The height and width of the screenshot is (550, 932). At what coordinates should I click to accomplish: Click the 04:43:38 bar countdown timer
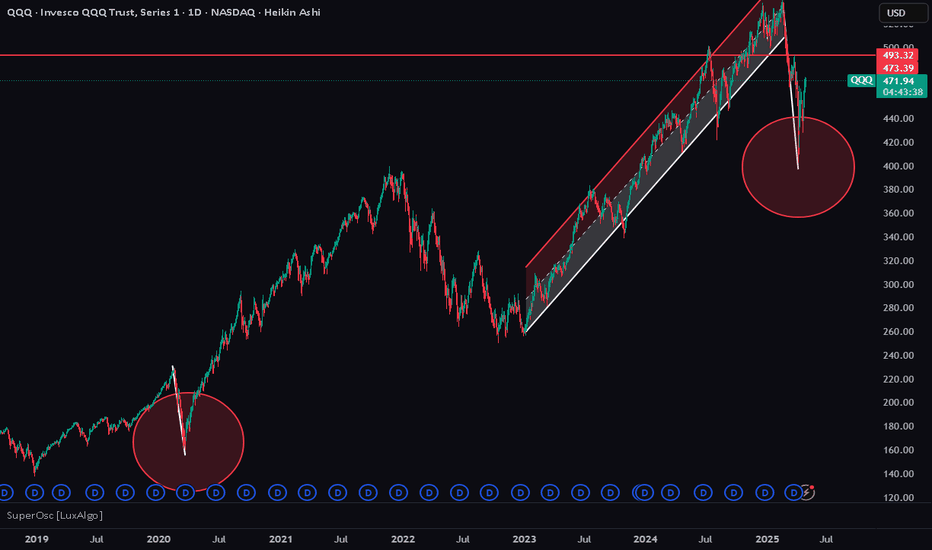[x=901, y=92]
